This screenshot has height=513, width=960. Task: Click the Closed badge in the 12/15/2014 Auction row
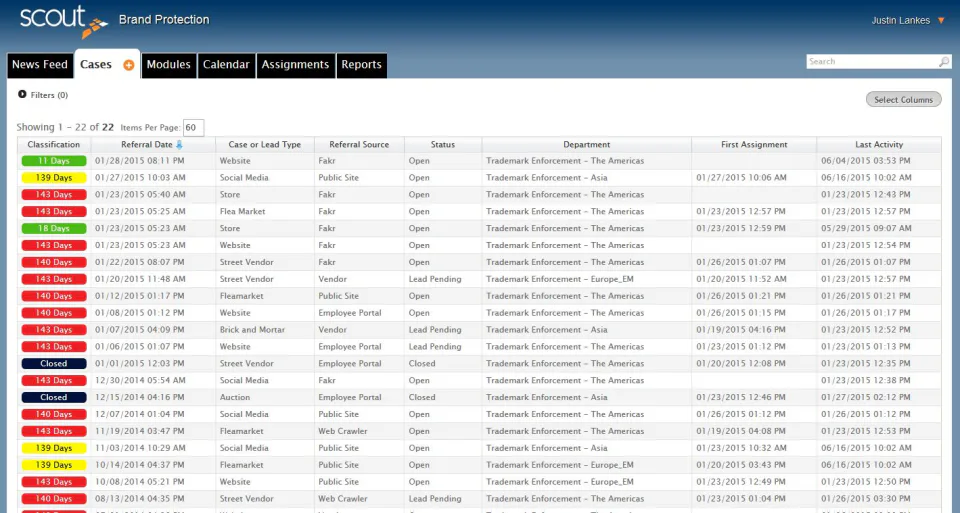point(54,397)
